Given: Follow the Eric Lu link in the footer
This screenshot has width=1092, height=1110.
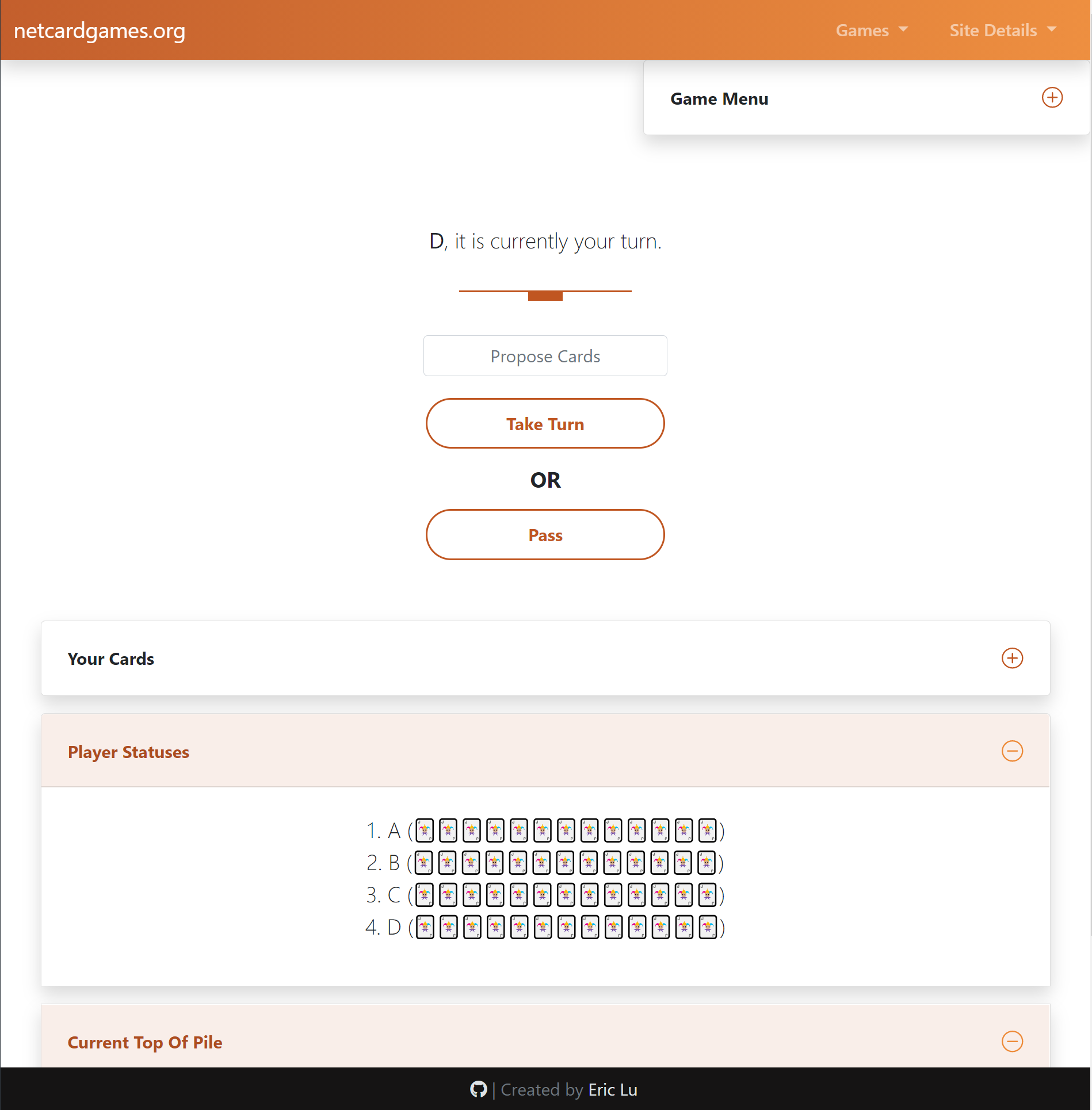Looking at the screenshot, I should 613,1089.
